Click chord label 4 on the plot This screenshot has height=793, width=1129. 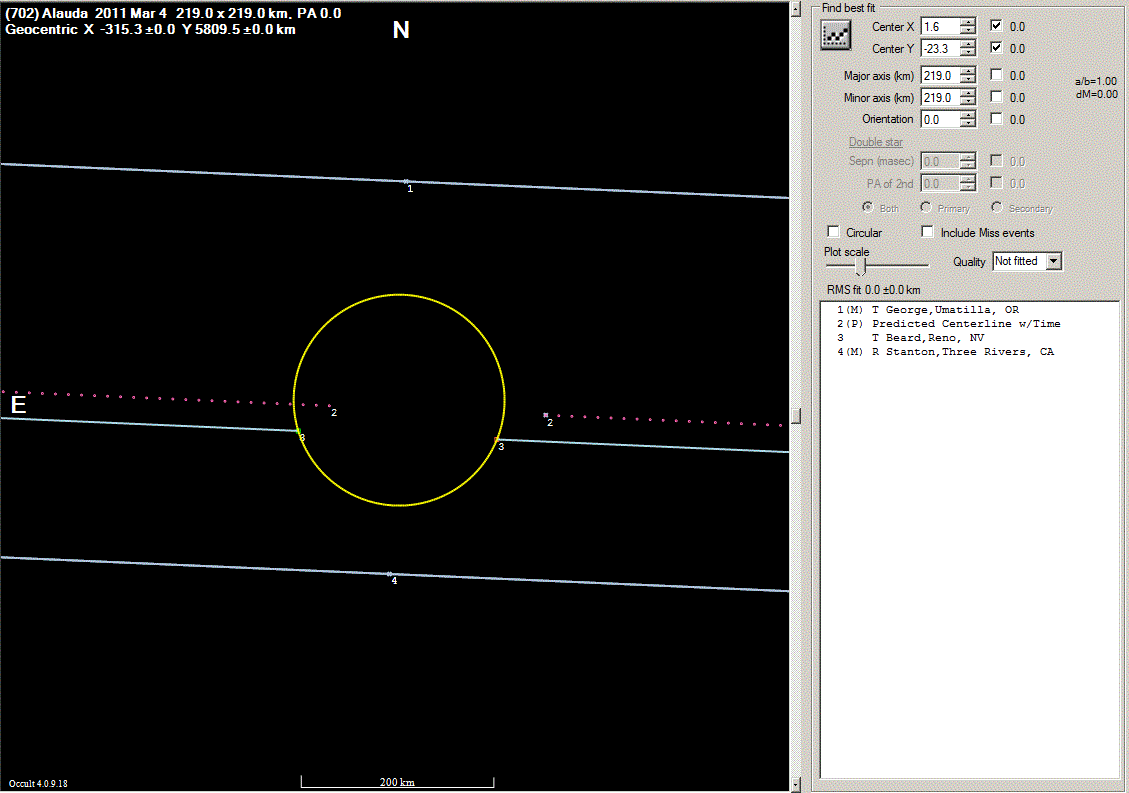[x=394, y=581]
